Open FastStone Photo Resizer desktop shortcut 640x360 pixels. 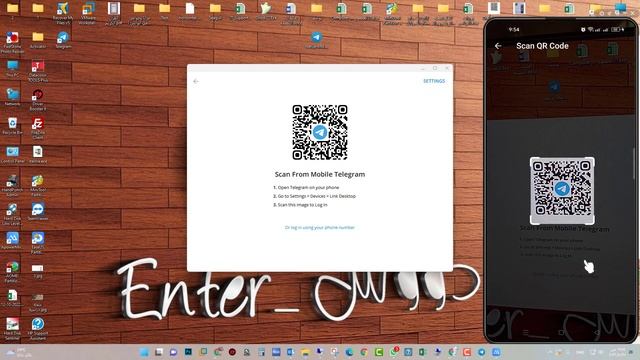tap(12, 42)
